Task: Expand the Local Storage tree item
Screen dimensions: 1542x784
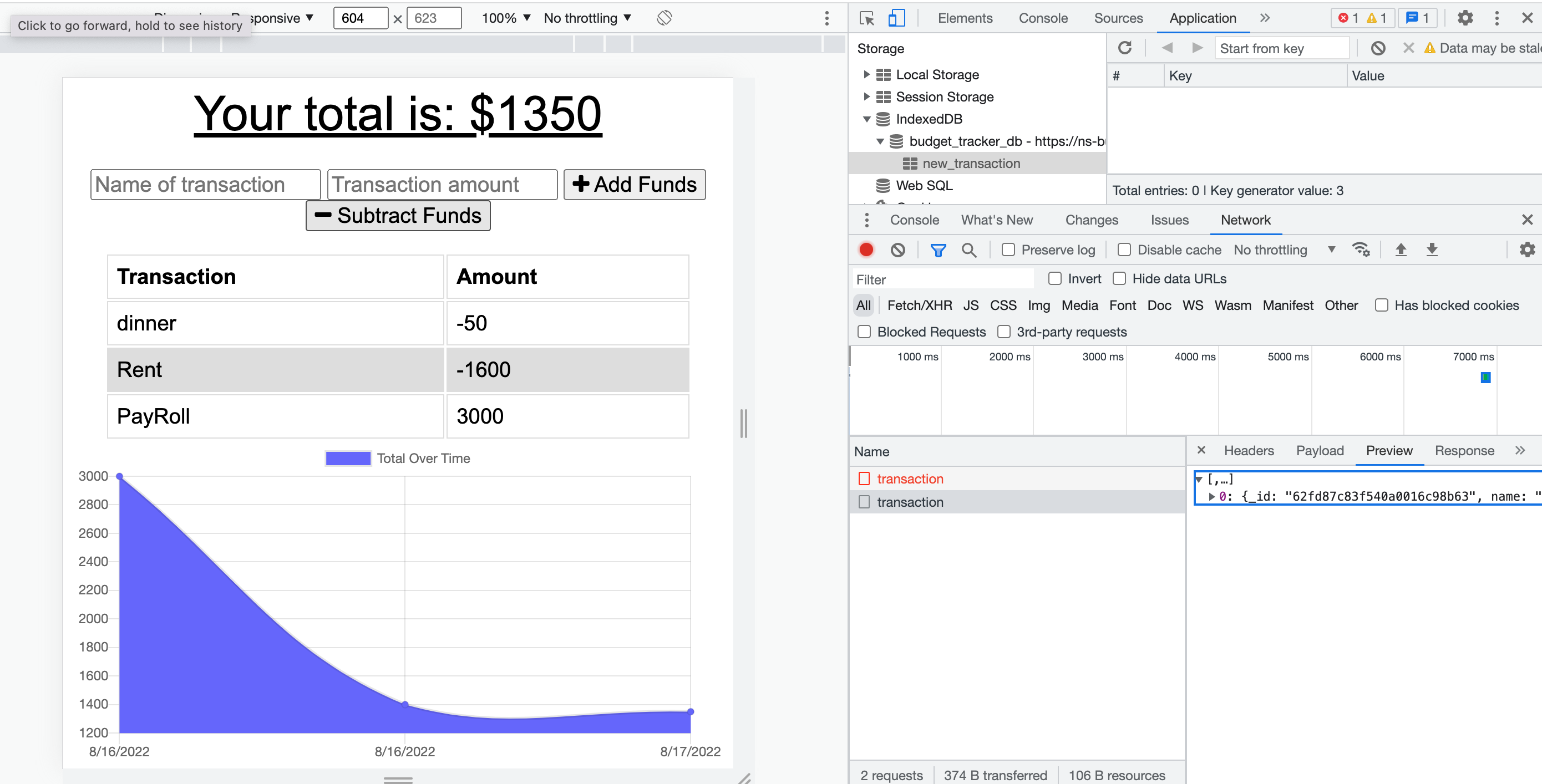Action: (x=867, y=74)
